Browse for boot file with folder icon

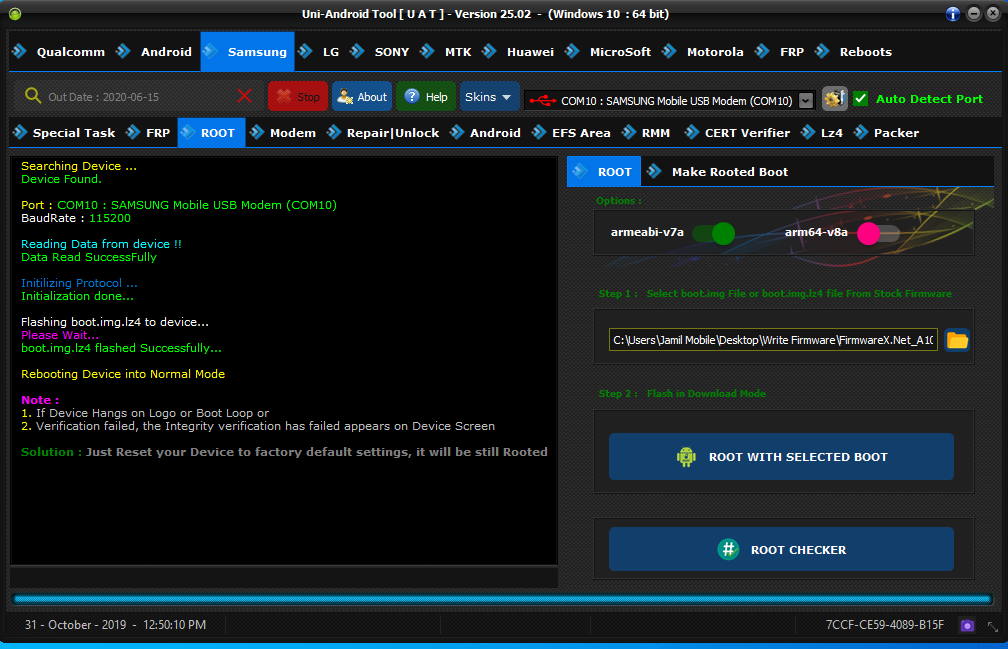pos(957,340)
